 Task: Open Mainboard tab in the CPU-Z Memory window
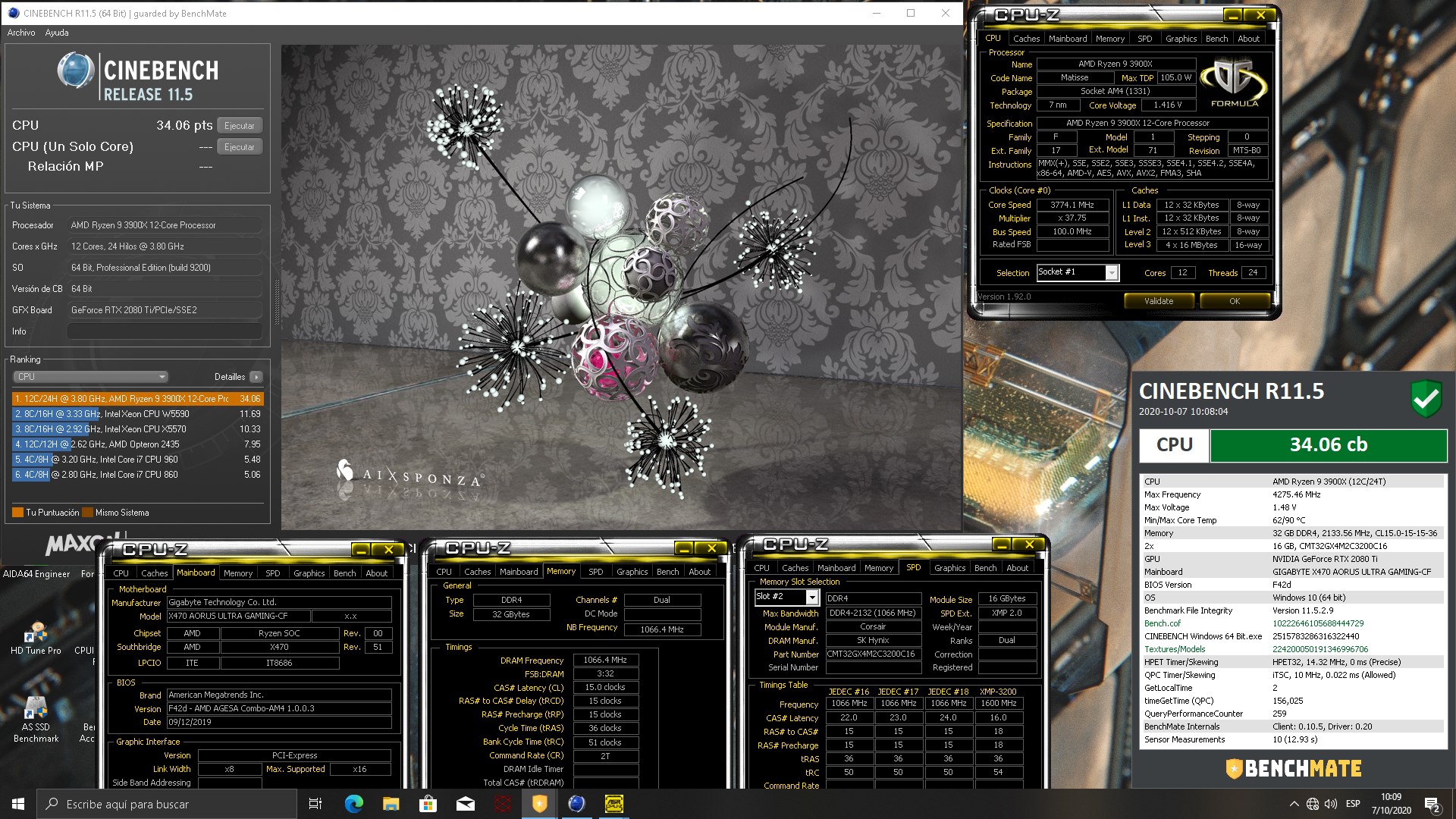click(519, 572)
